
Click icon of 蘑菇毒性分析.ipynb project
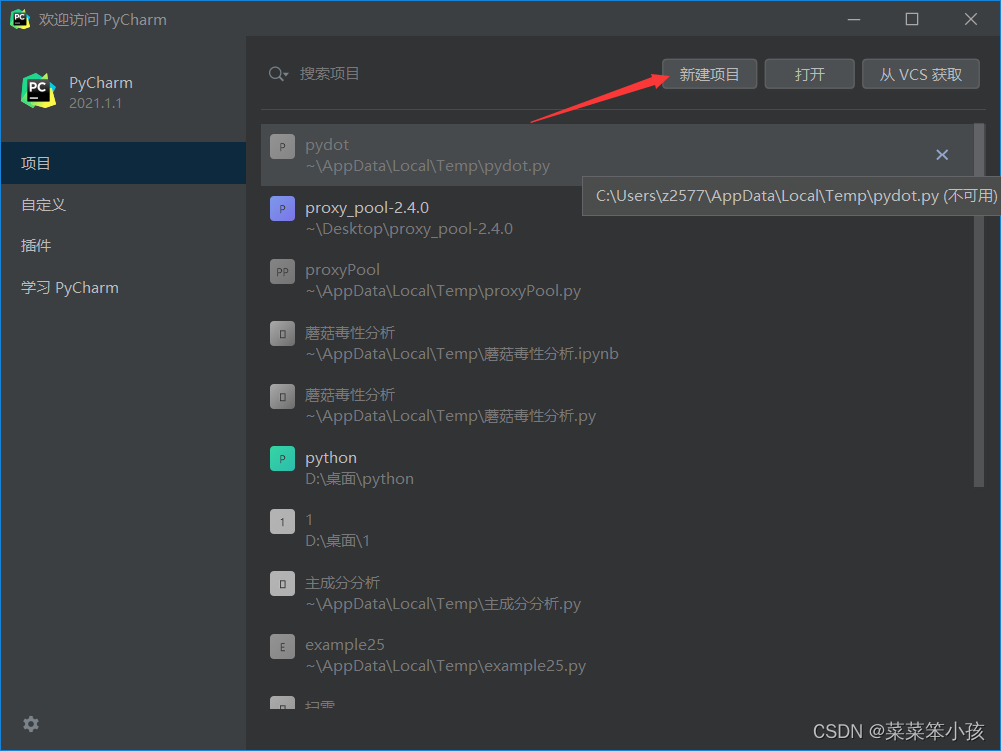click(x=282, y=334)
